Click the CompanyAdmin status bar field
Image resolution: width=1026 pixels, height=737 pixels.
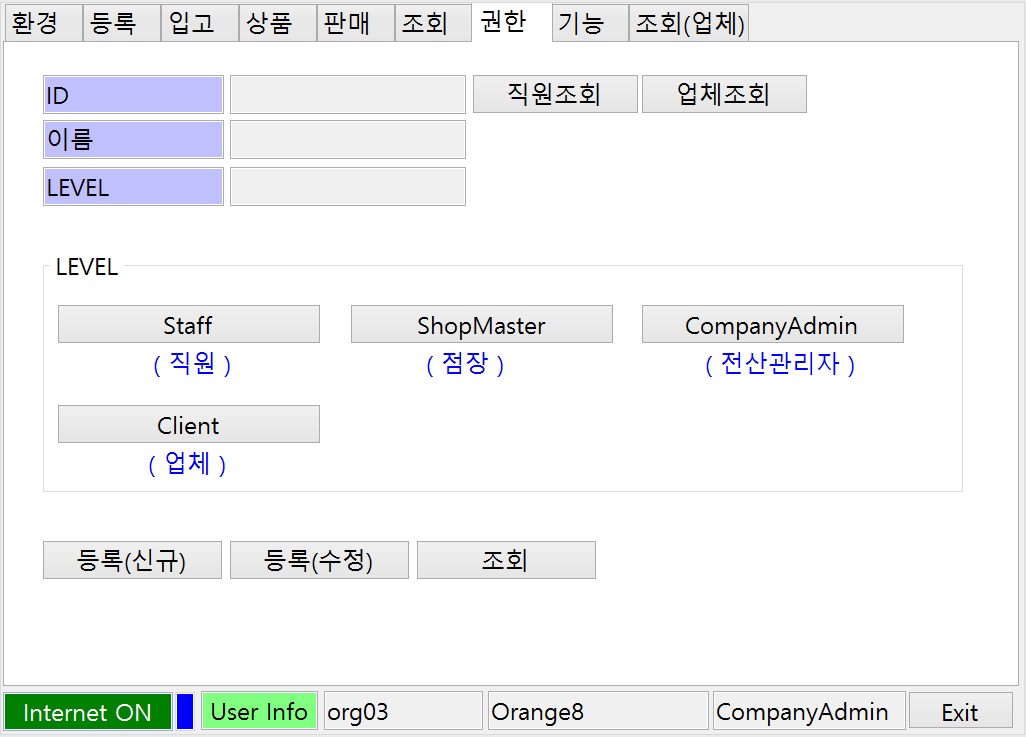tap(809, 711)
